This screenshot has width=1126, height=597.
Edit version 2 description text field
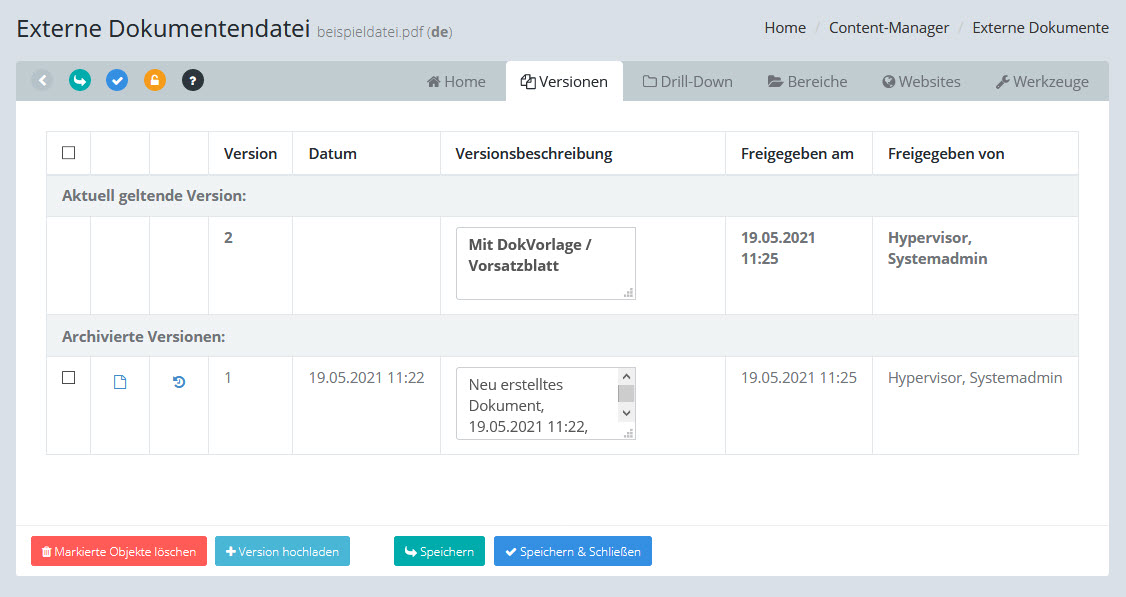click(x=545, y=263)
